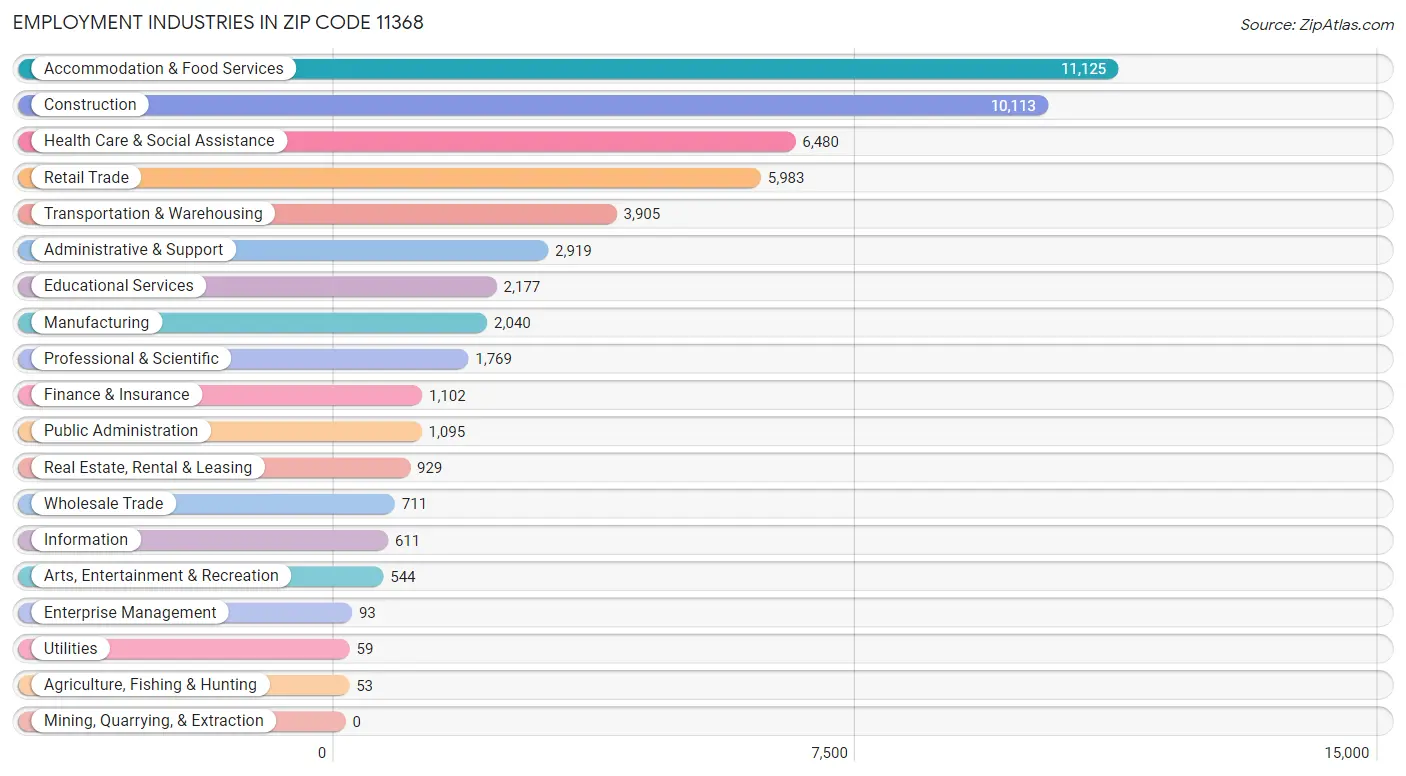The image size is (1406, 776).
Task: Click the Enterprise Management label
Action: (130, 612)
